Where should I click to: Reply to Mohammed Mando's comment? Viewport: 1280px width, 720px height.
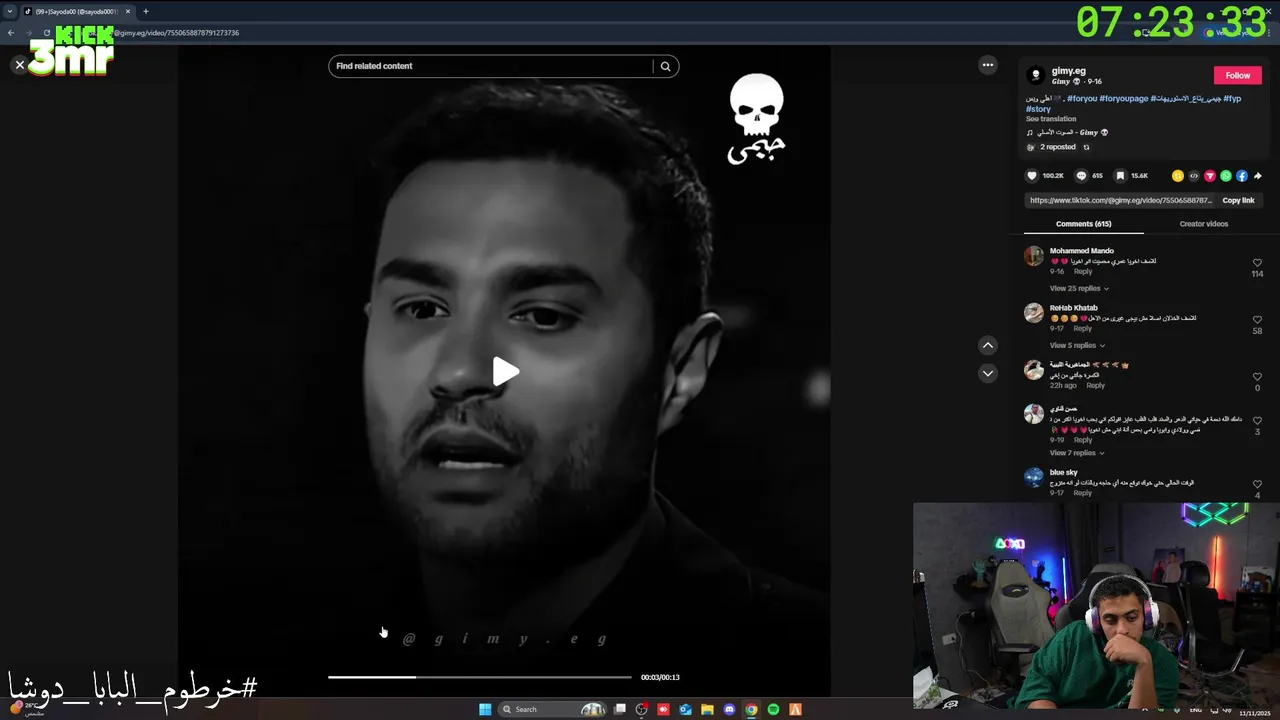[1083, 272]
